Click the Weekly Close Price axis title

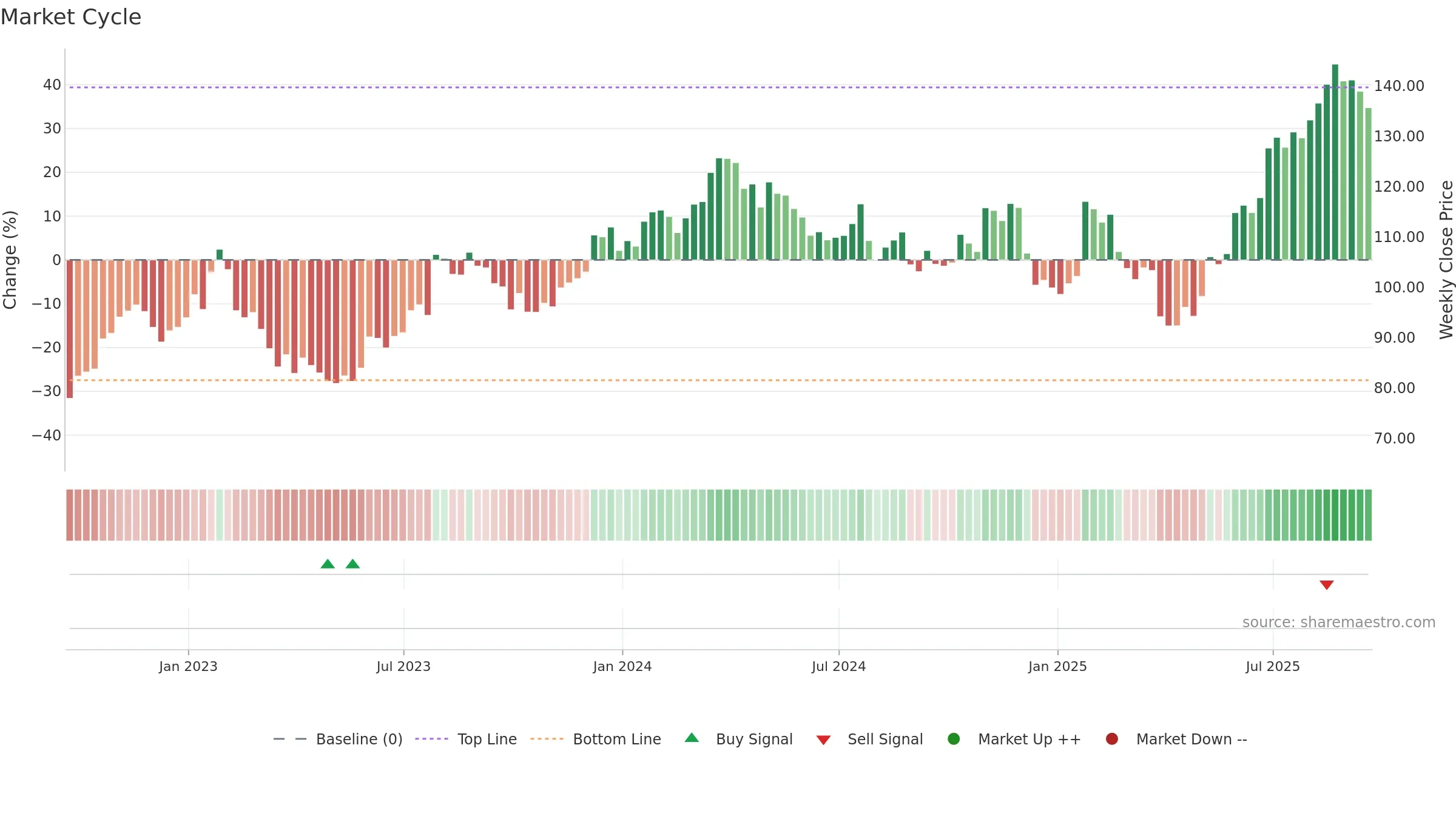pos(1446,260)
